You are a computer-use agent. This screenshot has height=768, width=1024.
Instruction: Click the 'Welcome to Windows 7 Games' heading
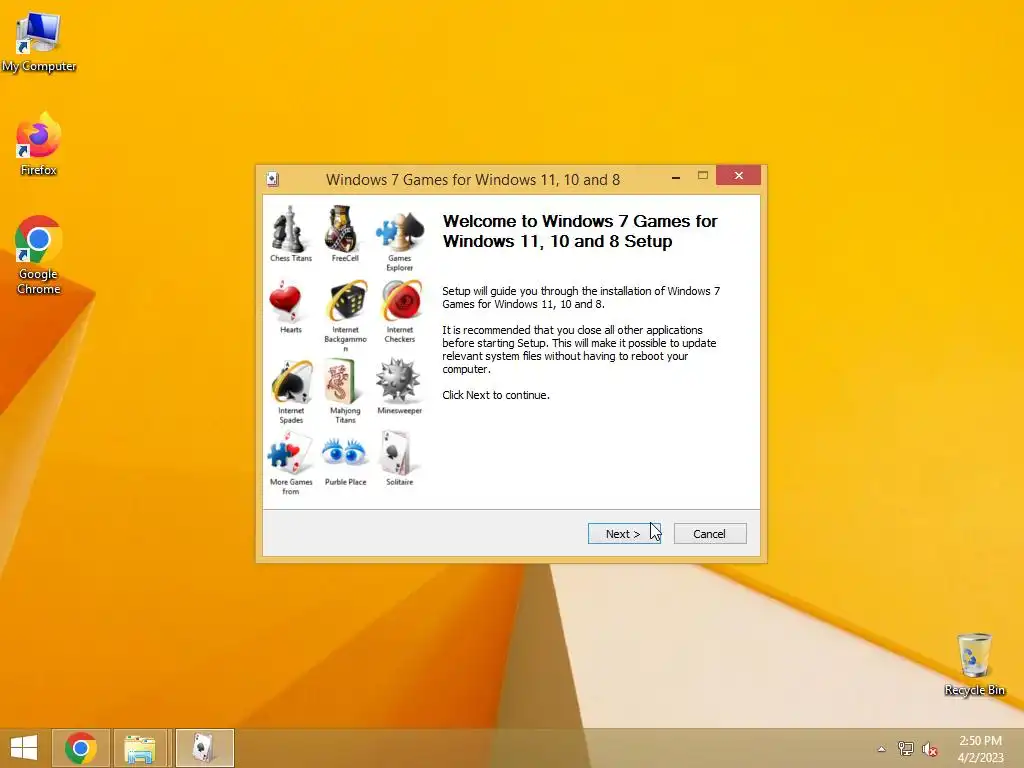click(x=580, y=231)
